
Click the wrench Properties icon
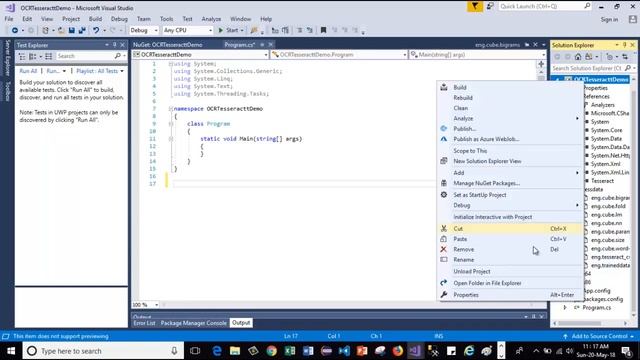click(x=444, y=294)
